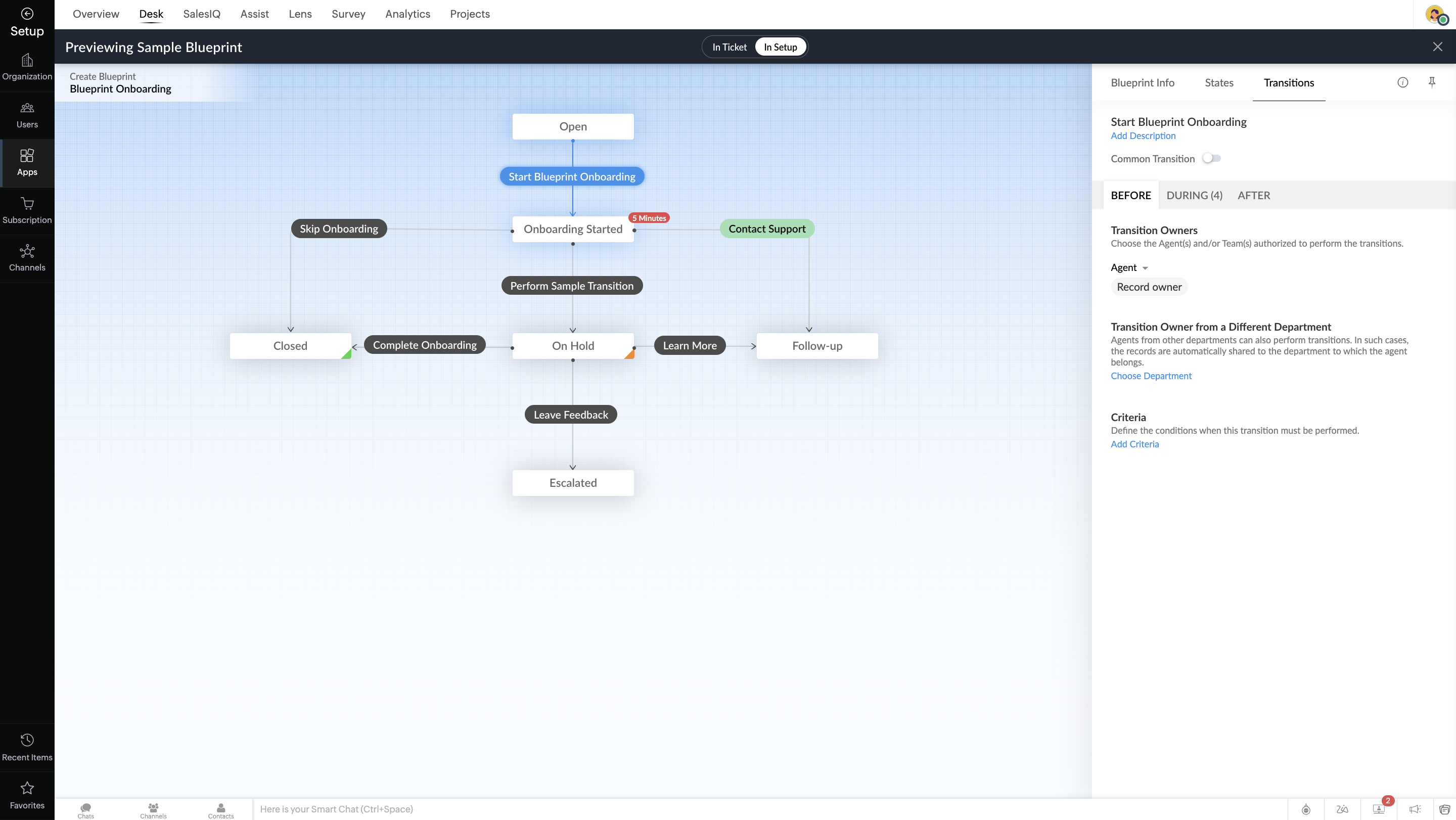Open the Channels sidebar icon
This screenshot has width=1456, height=820.
click(x=27, y=251)
